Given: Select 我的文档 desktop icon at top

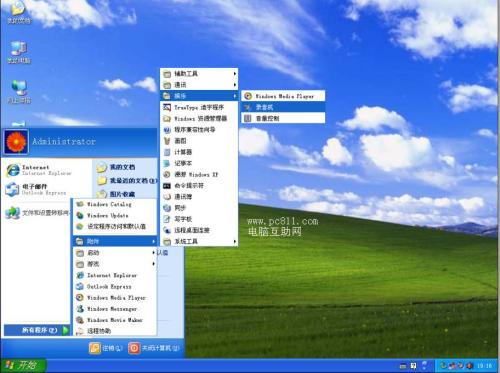Looking at the screenshot, I should click(19, 13).
